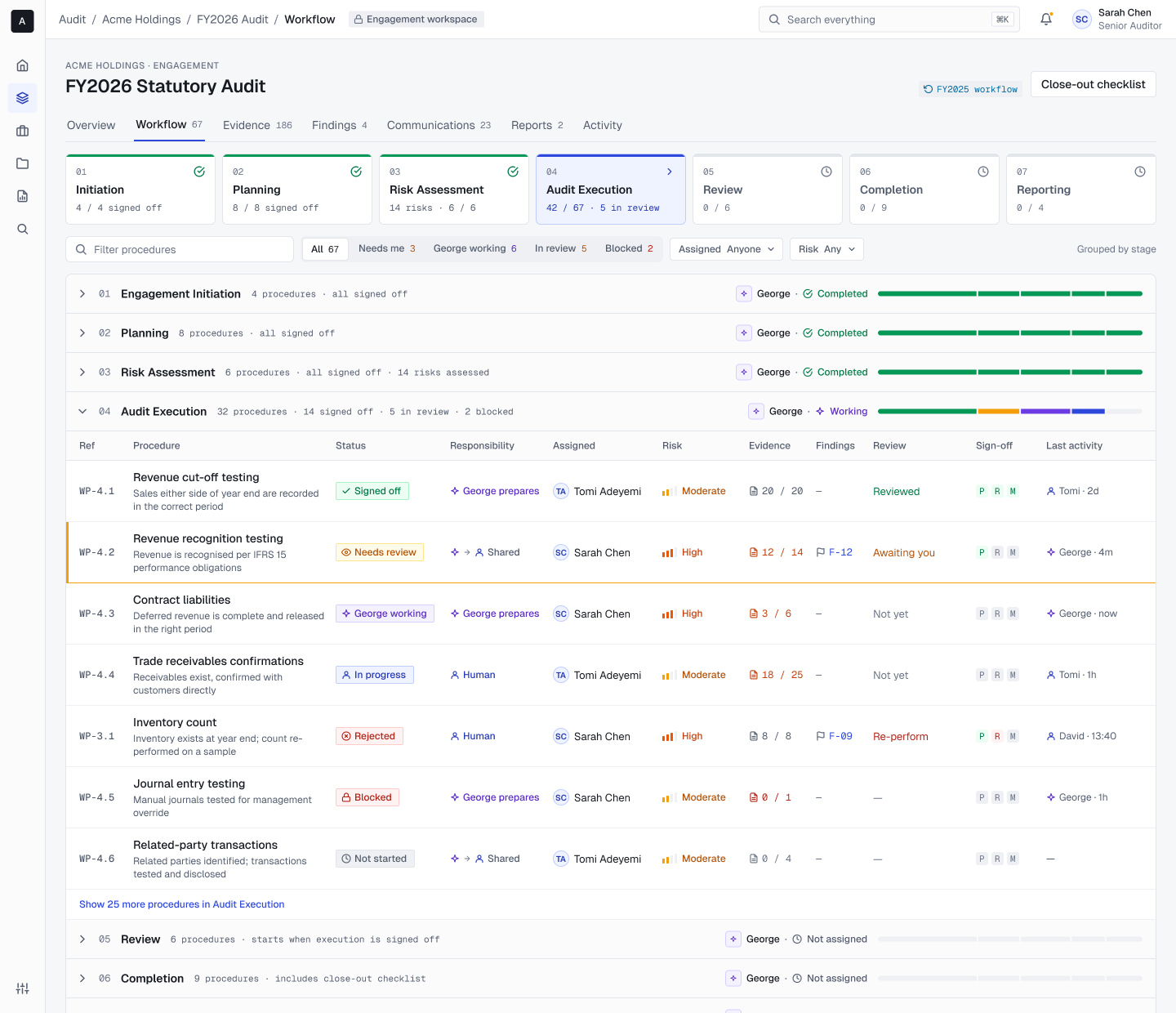Open the FY2025 workflow link
The width and height of the screenshot is (1176, 1013).
pyautogui.click(x=971, y=89)
